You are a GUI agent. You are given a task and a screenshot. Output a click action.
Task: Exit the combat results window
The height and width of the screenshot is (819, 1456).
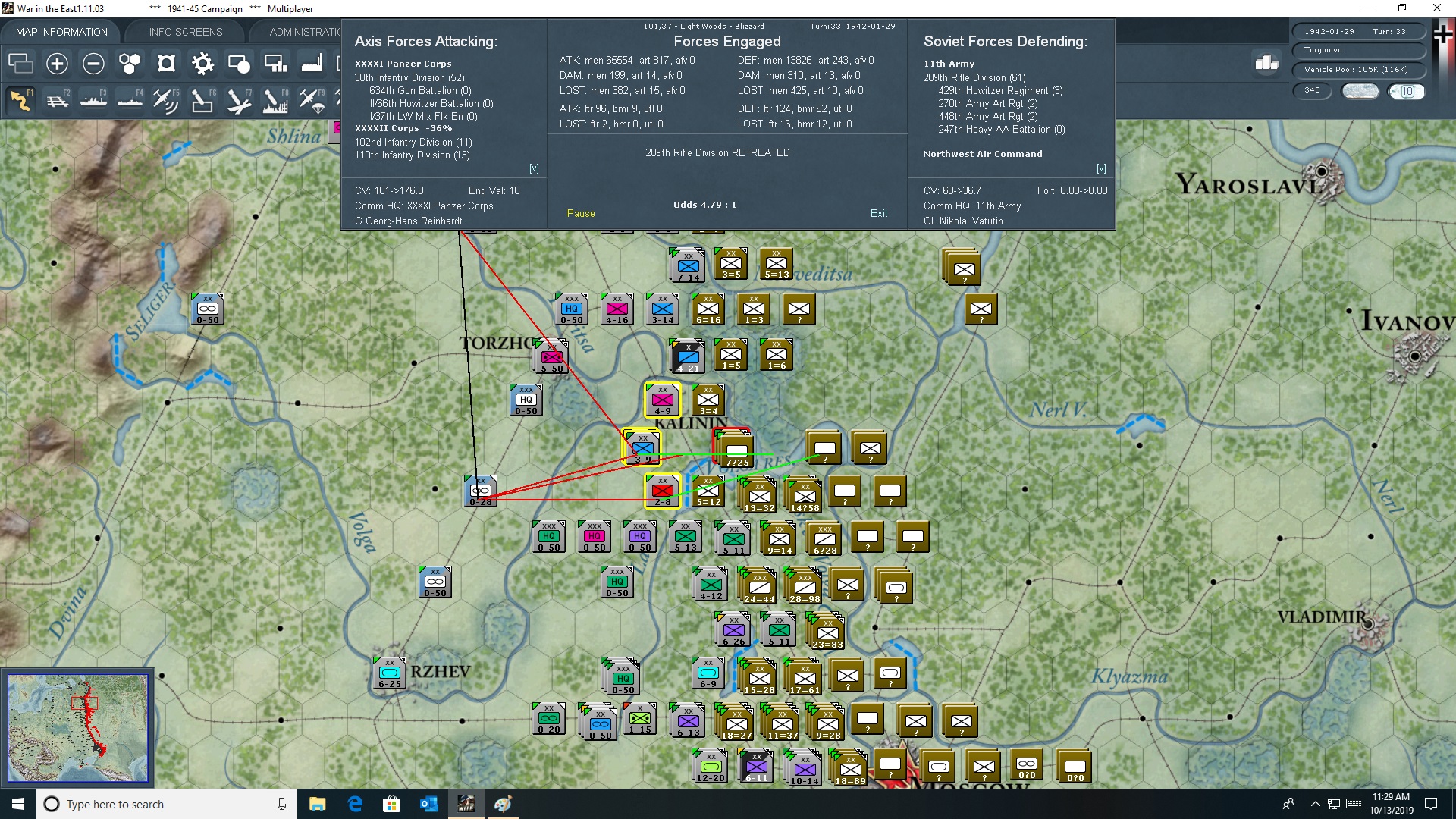pos(879,213)
